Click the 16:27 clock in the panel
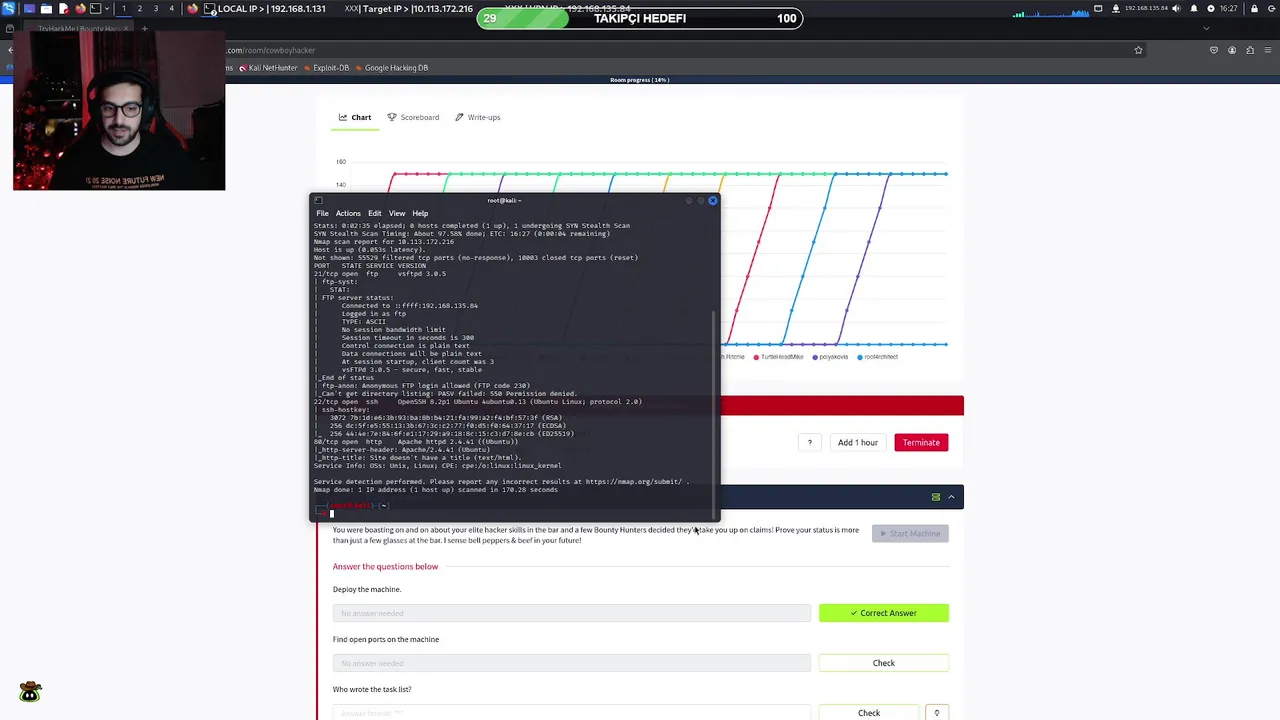The height and width of the screenshot is (720, 1280). point(1228,9)
